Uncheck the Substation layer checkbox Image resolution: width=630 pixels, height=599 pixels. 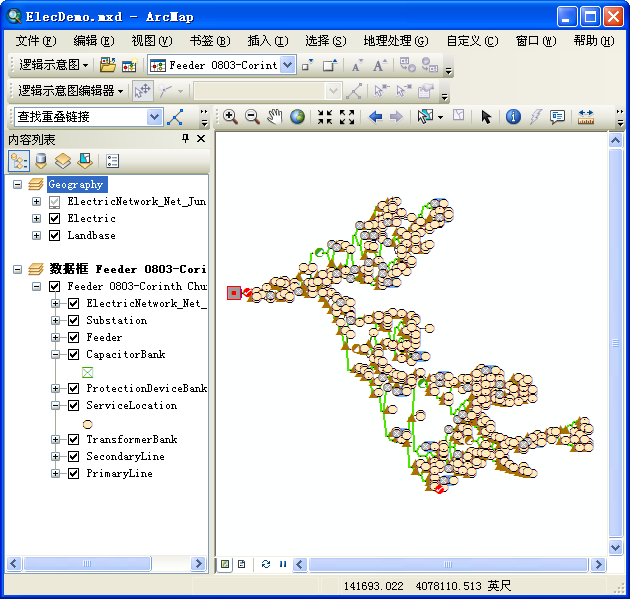pos(73,321)
